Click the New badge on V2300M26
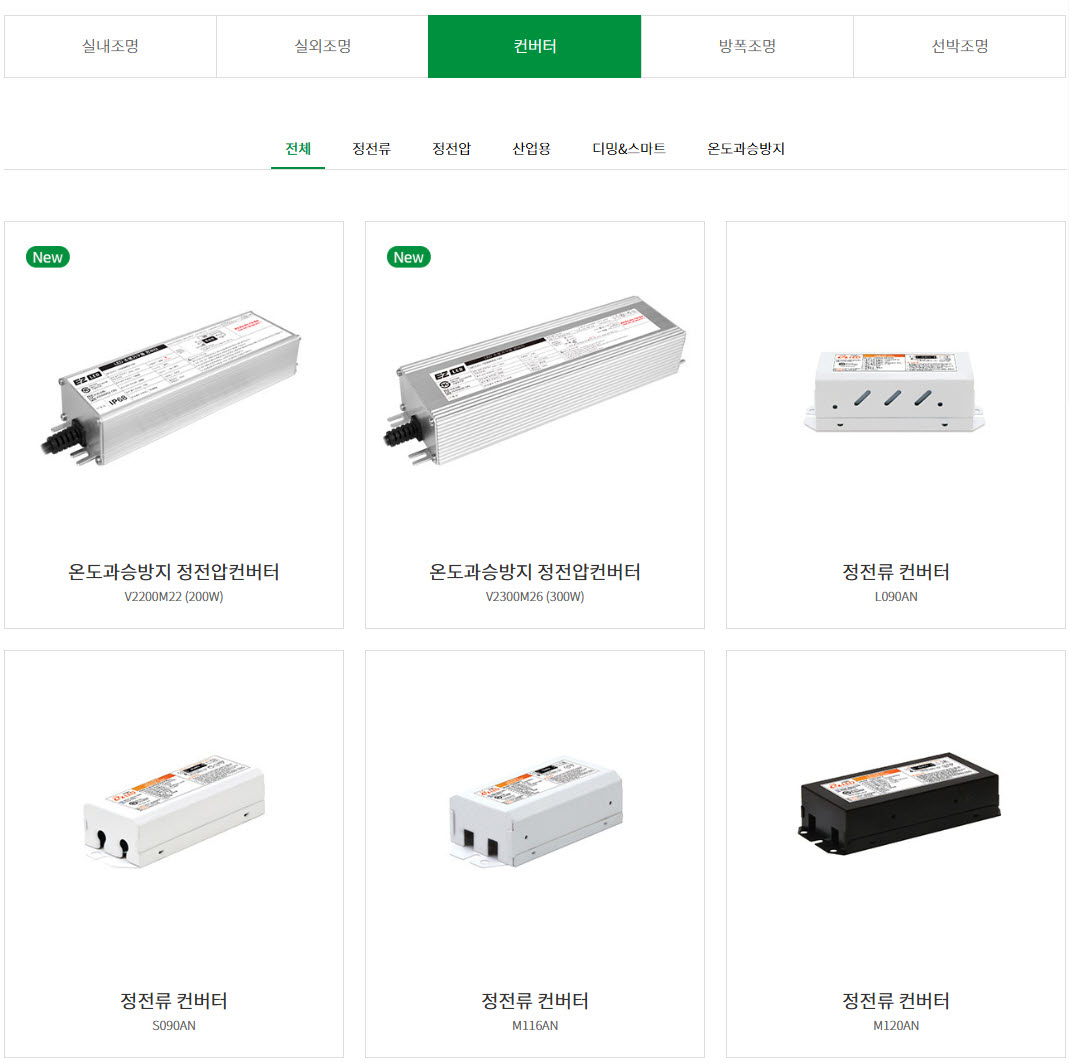The image size is (1069, 1063). 408,257
